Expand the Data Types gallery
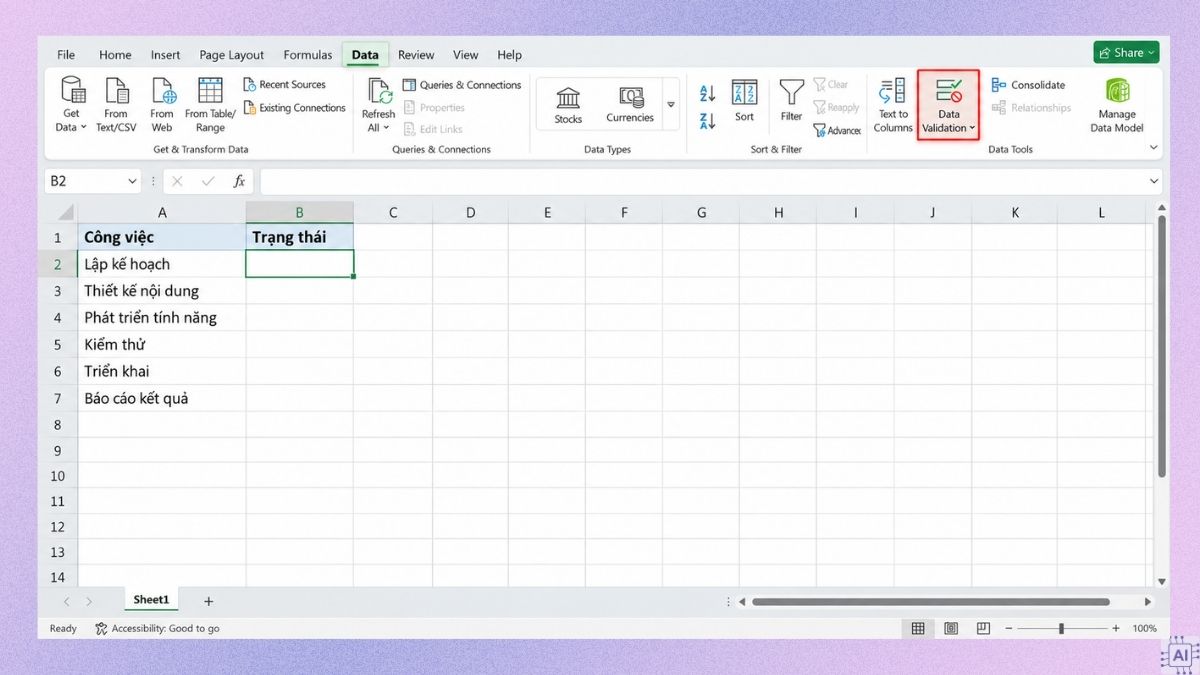Screen dimensions: 1200x675 (671, 104)
